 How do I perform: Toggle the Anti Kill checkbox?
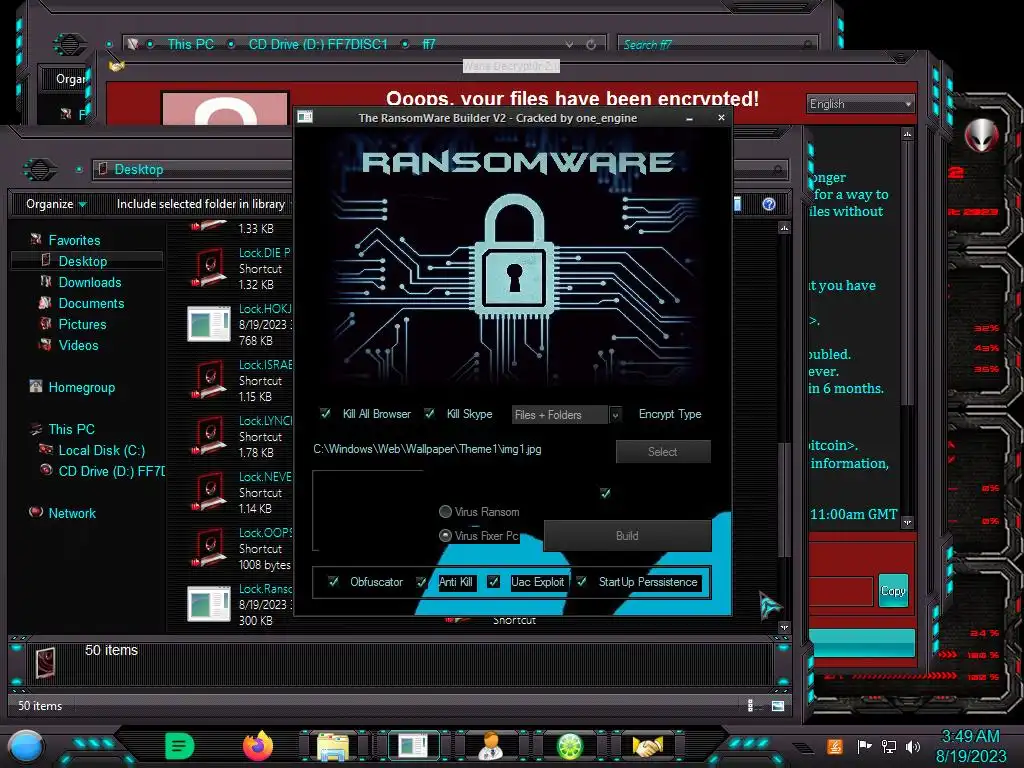point(421,582)
